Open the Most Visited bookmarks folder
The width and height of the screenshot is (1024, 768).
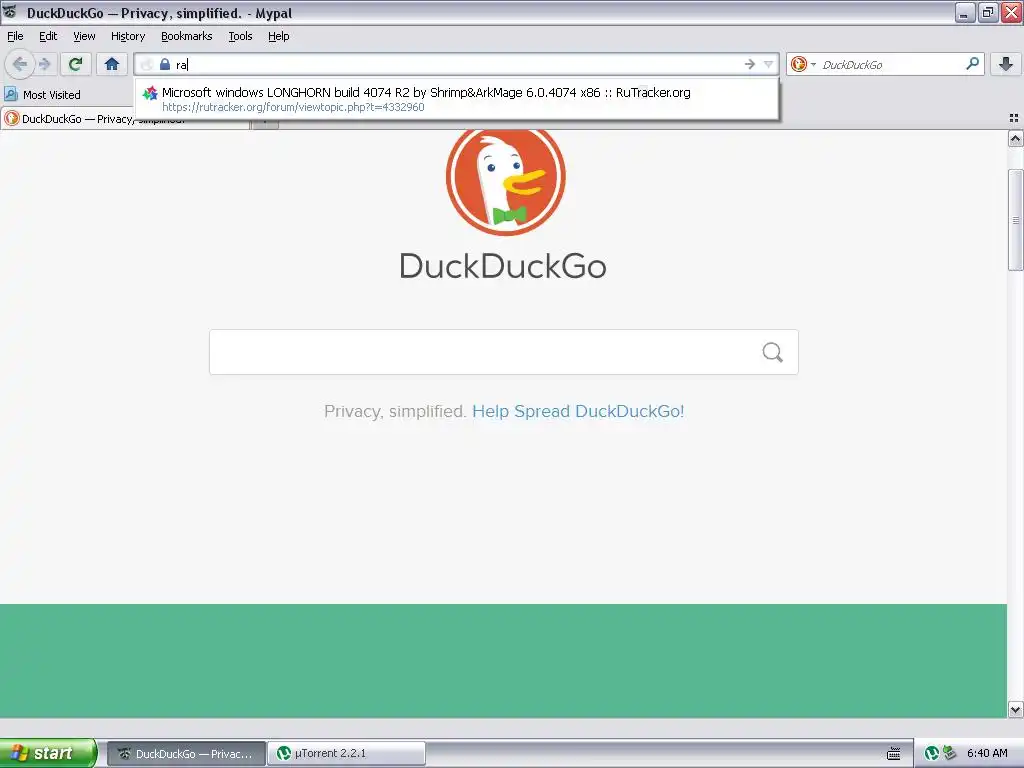42,95
